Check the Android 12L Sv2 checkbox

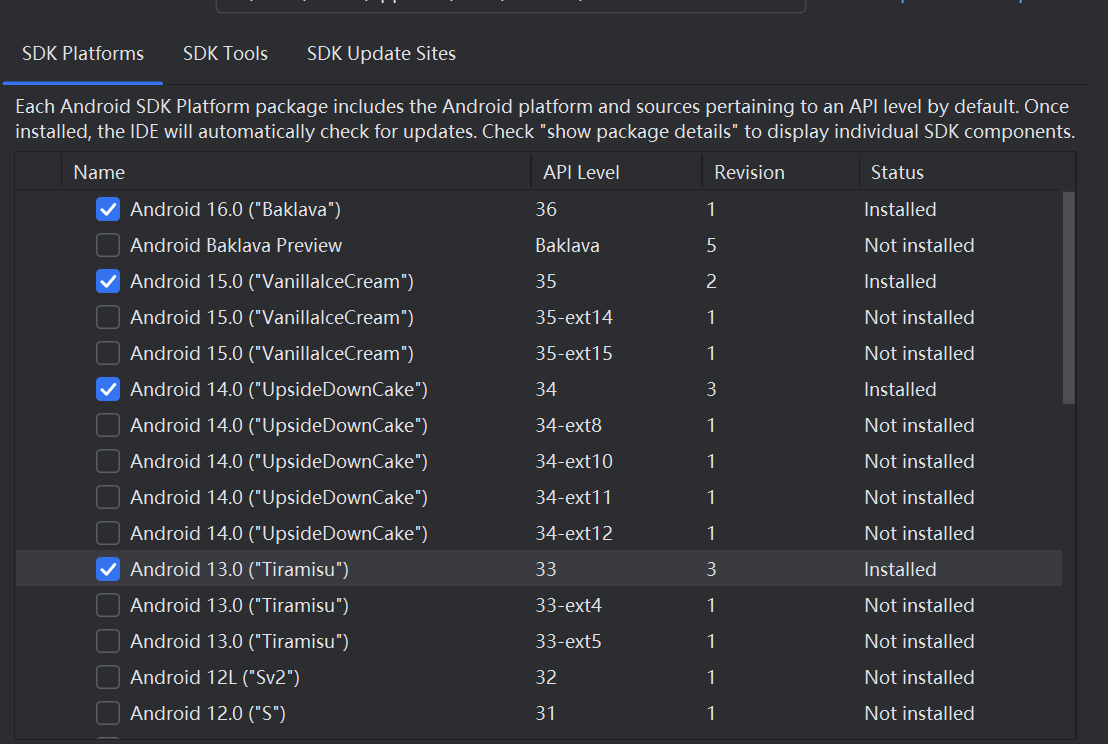click(108, 678)
